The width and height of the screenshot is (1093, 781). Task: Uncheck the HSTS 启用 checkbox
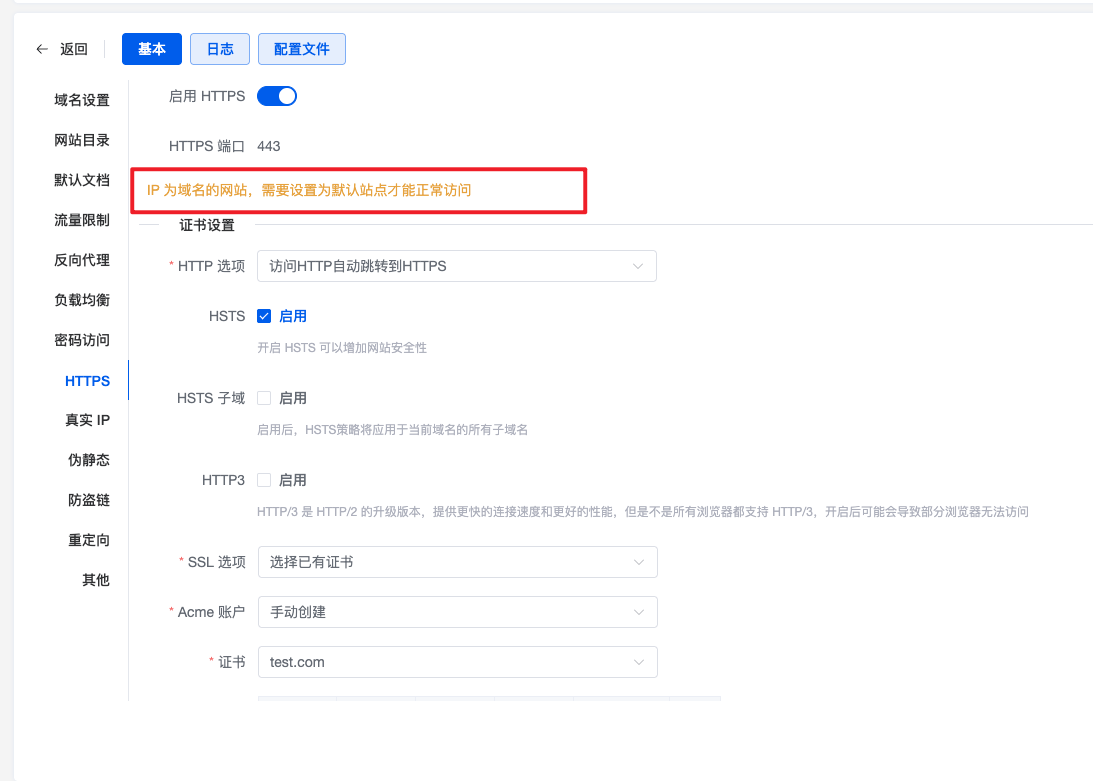pos(263,316)
